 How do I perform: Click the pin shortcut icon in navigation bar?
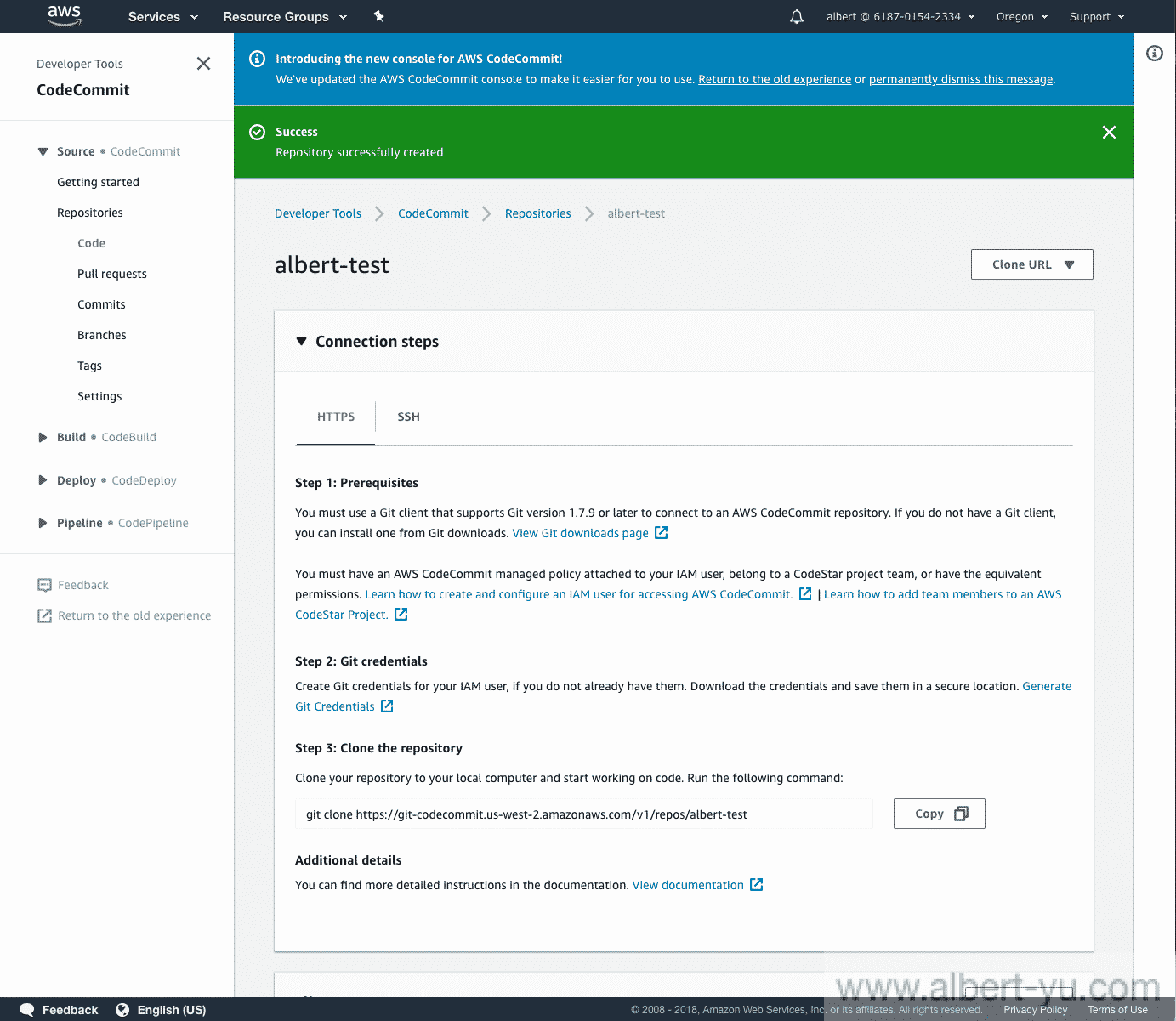point(379,16)
